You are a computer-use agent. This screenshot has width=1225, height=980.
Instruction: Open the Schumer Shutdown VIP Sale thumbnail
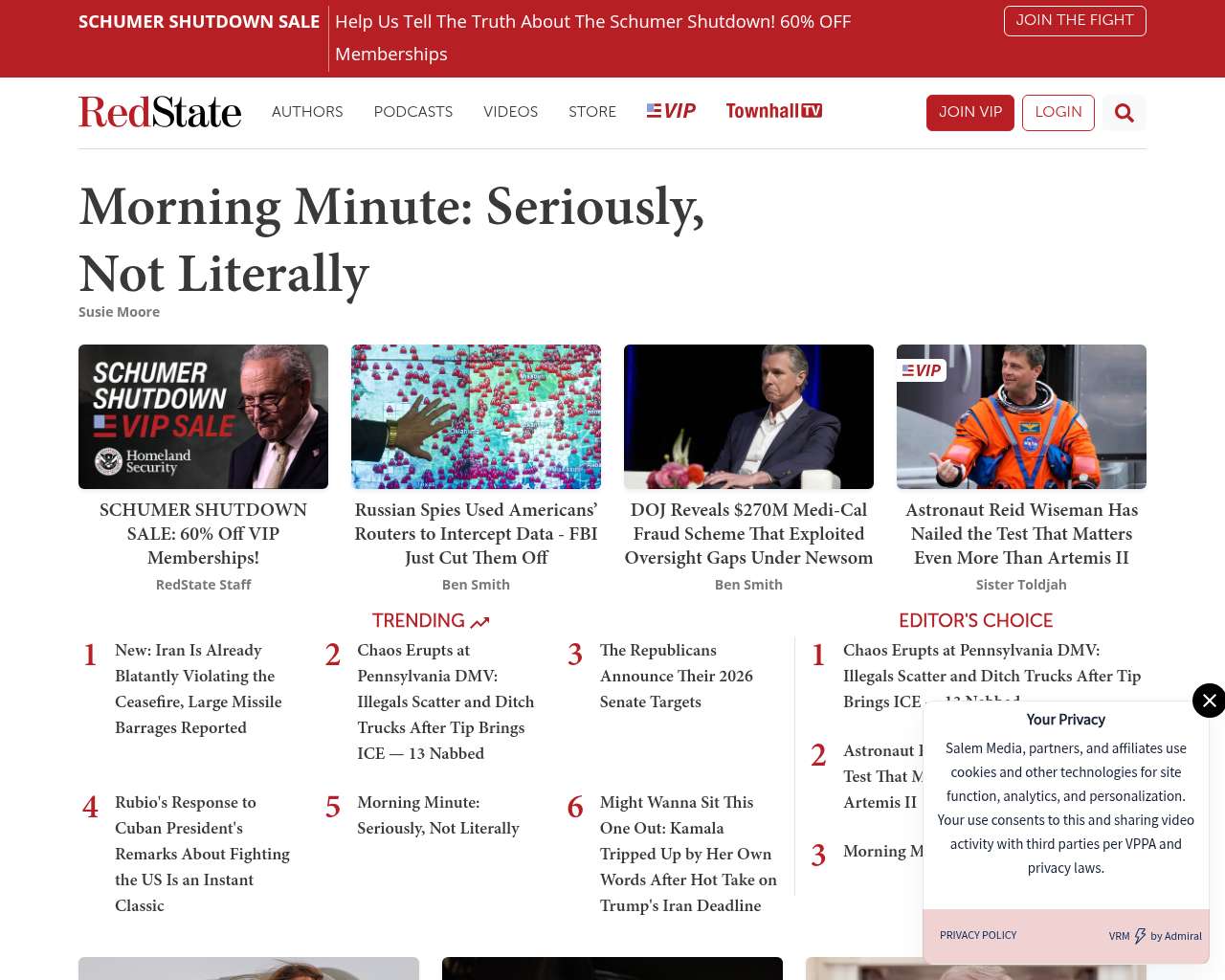coord(203,416)
